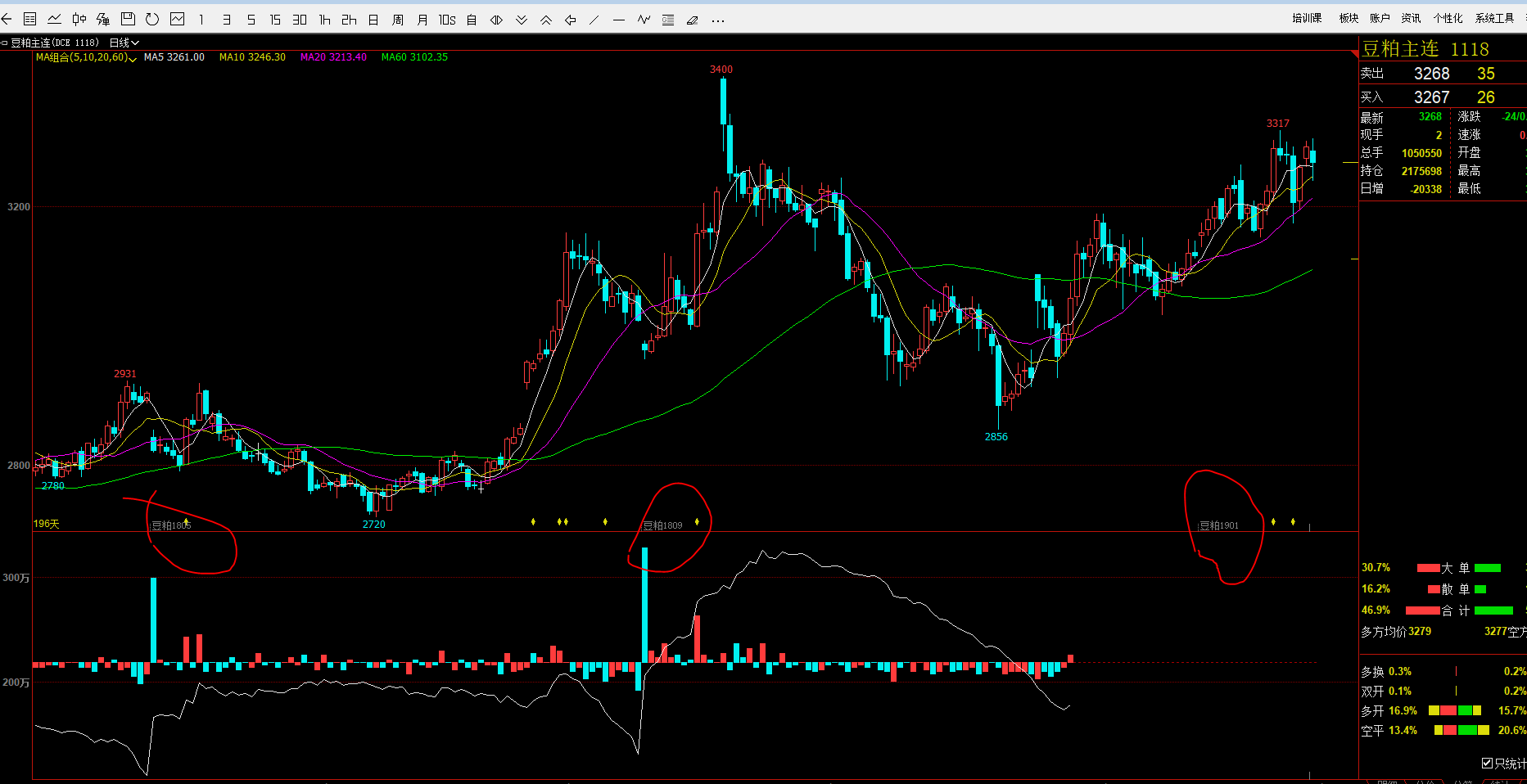
Task: Select the eraser tool in toolbar
Action: [693, 20]
